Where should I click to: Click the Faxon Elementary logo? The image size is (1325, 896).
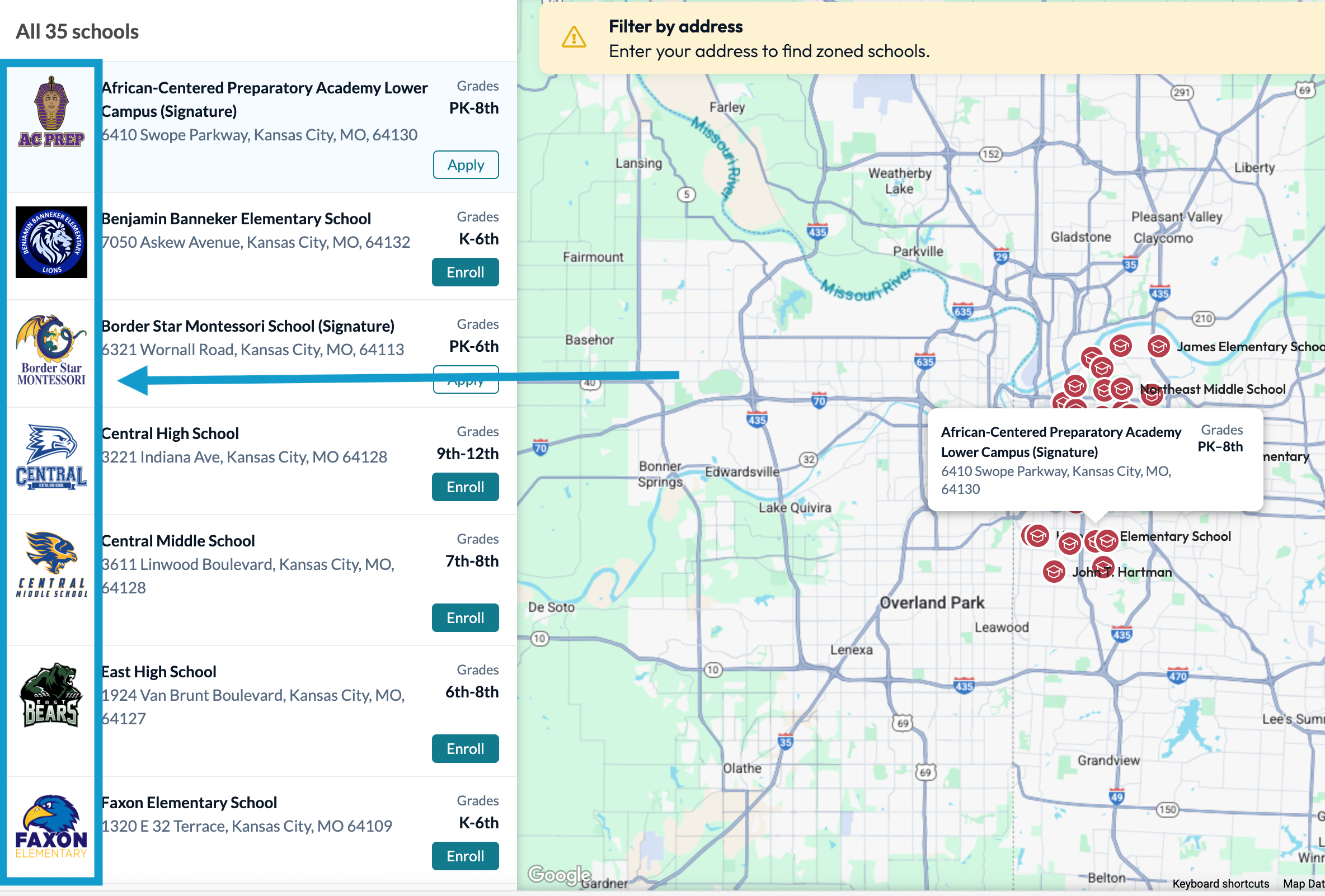(x=51, y=826)
